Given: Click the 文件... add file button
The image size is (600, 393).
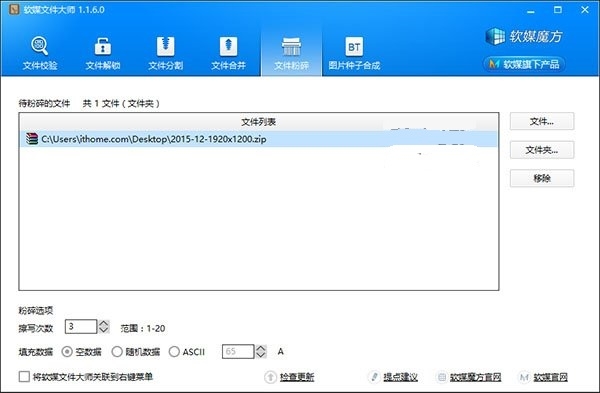Looking at the screenshot, I should (x=542, y=121).
